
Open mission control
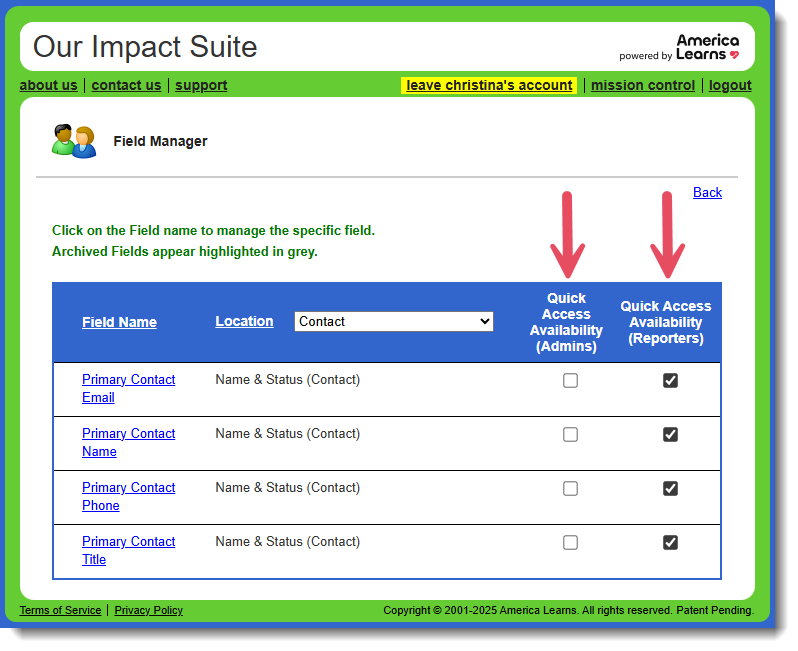coord(643,85)
